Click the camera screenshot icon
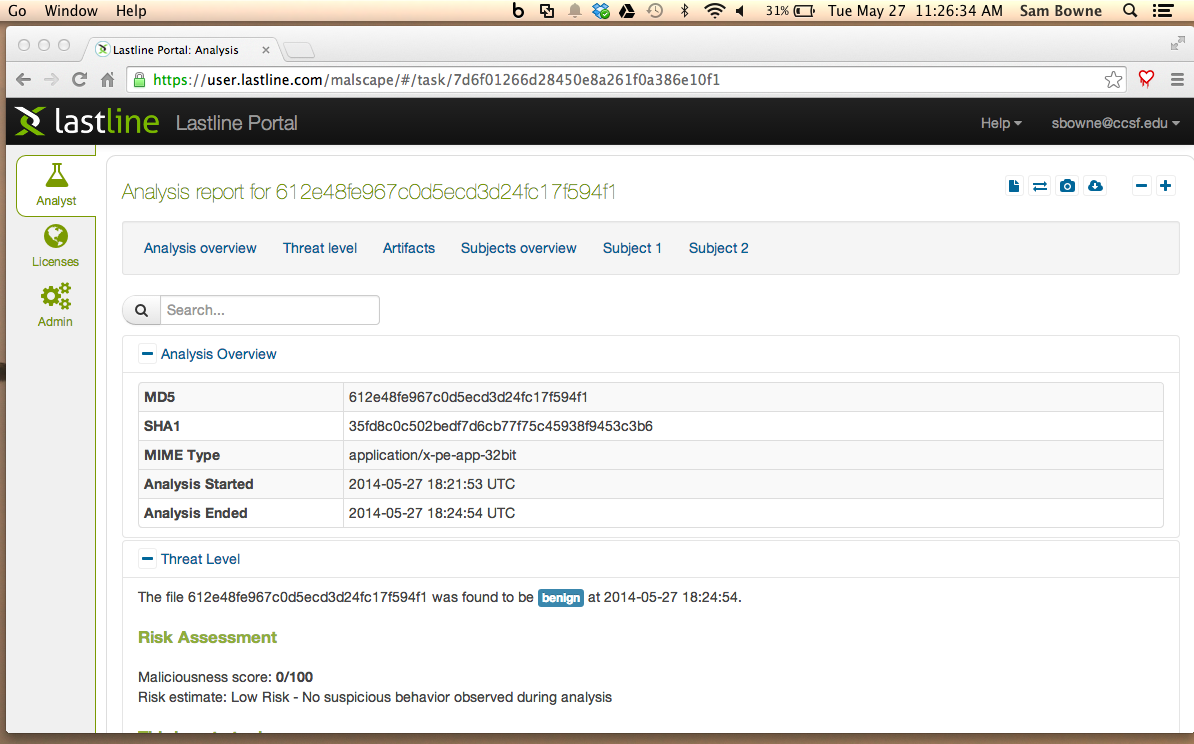This screenshot has height=744, width=1194. click(1068, 186)
